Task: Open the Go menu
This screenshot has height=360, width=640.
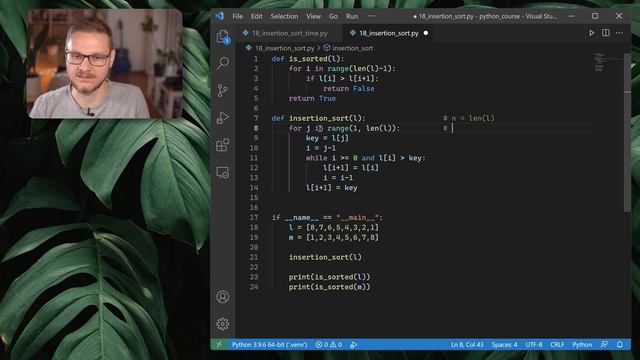Action: [x=333, y=16]
